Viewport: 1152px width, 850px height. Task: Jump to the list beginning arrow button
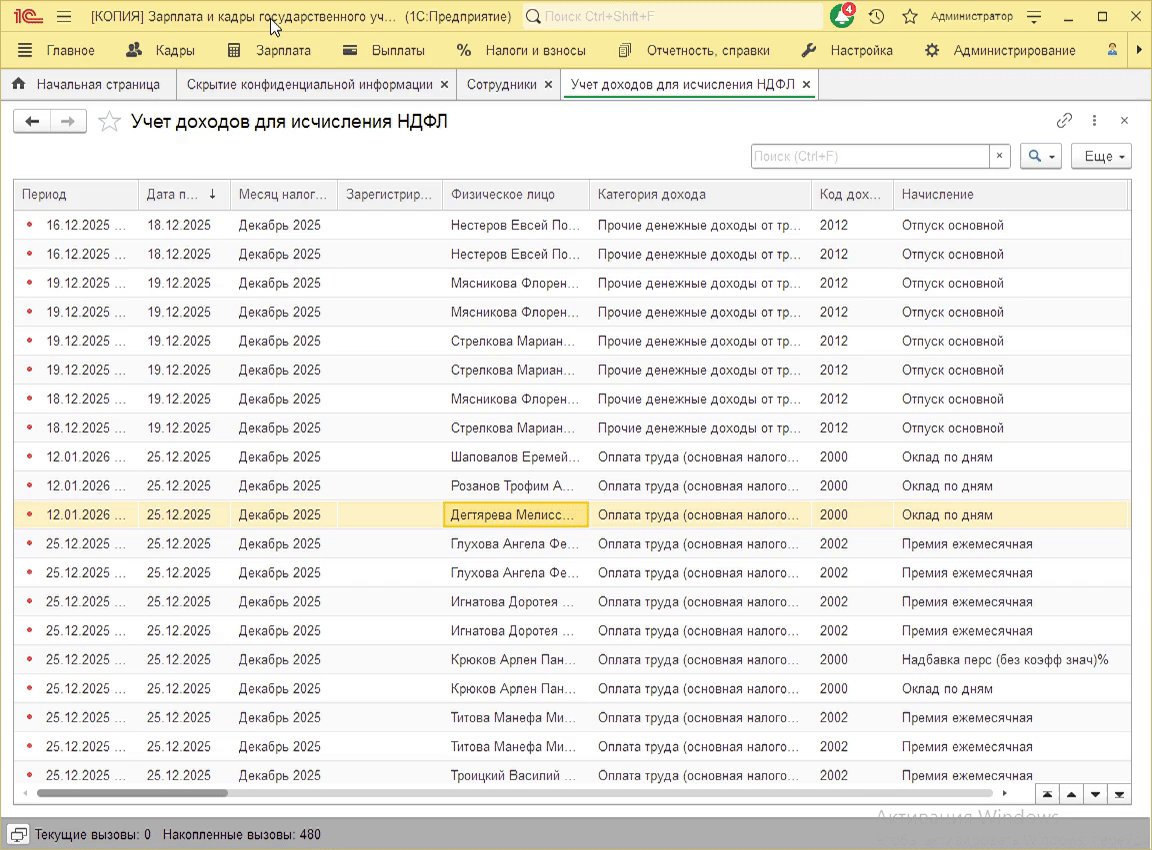pyautogui.click(x=1048, y=794)
